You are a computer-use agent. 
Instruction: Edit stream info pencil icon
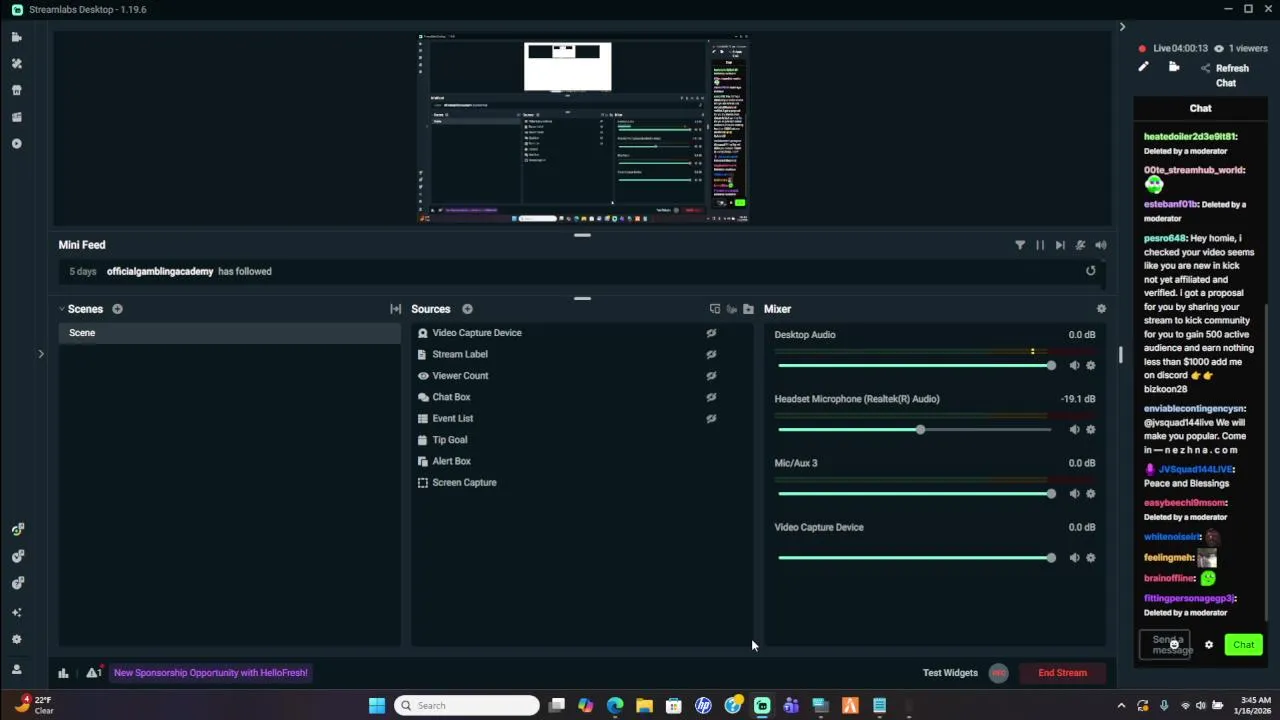tap(1143, 67)
